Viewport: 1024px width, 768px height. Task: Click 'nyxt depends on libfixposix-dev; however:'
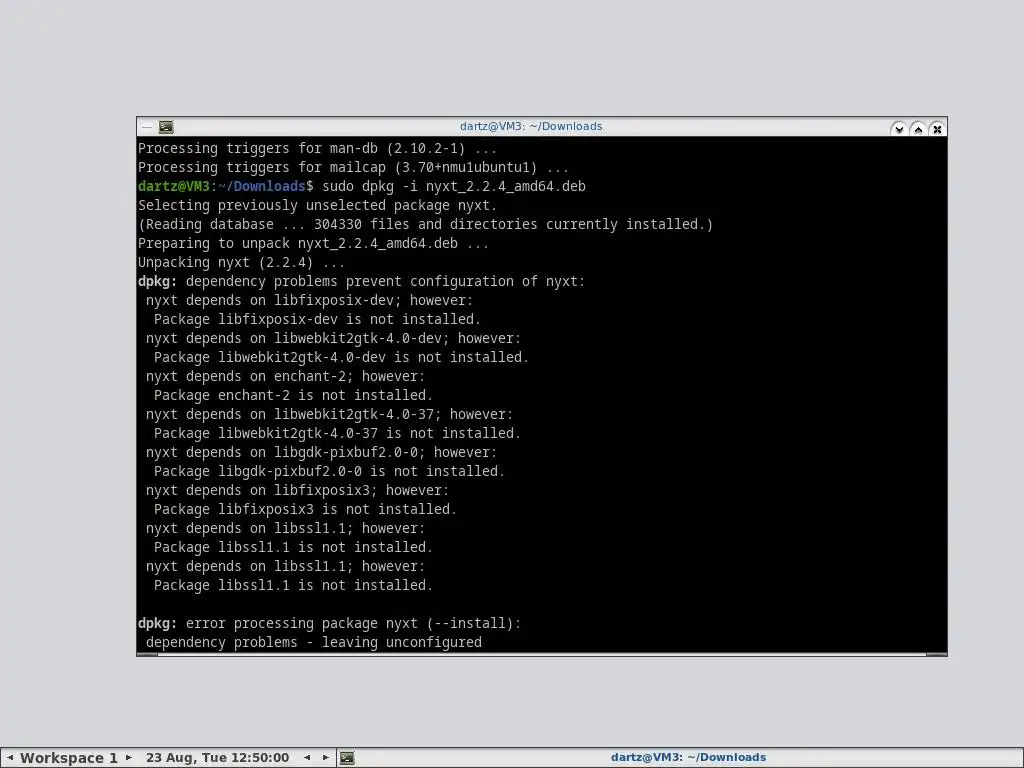pos(310,300)
